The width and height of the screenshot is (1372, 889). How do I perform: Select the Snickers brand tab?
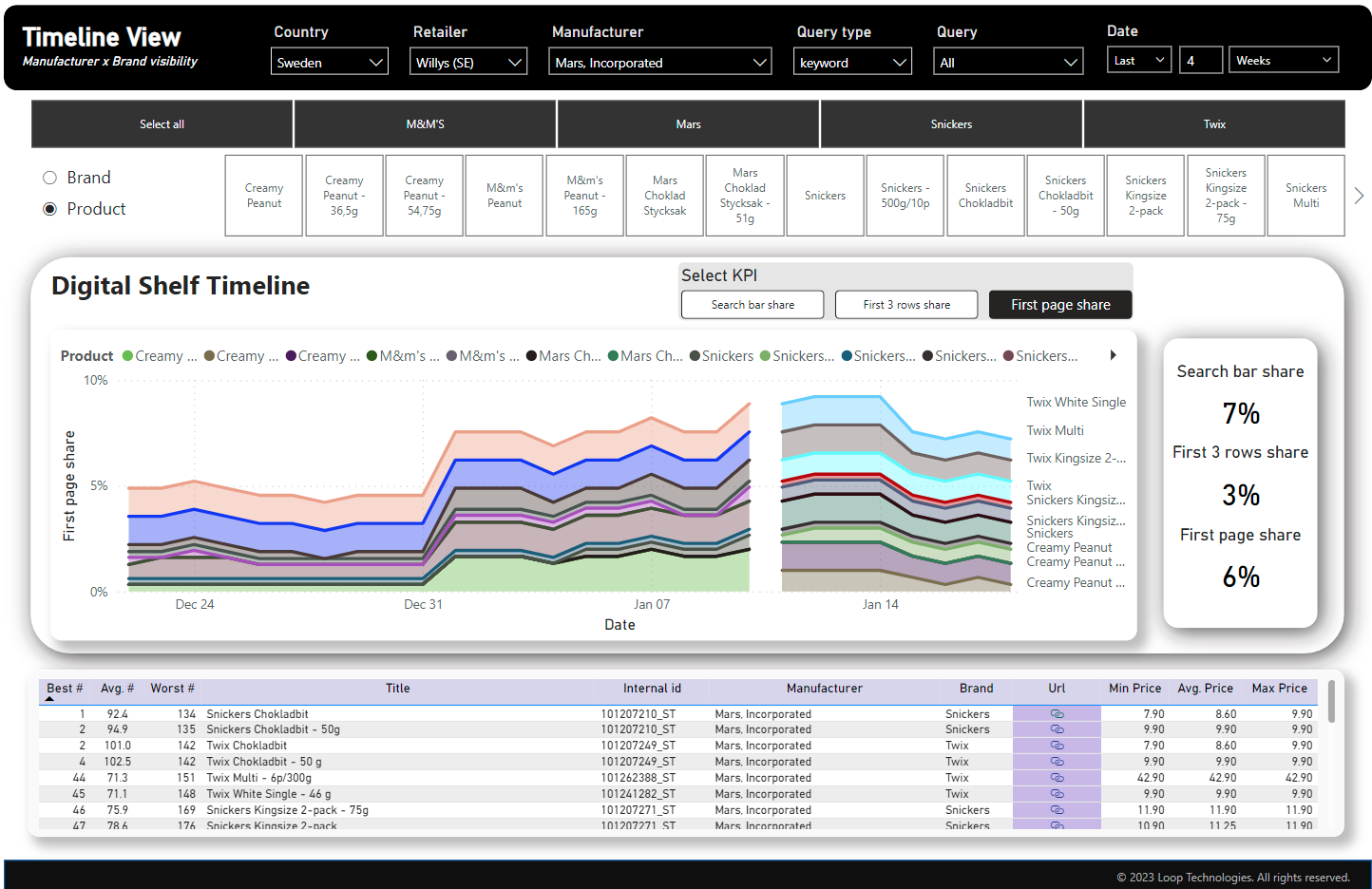point(951,124)
